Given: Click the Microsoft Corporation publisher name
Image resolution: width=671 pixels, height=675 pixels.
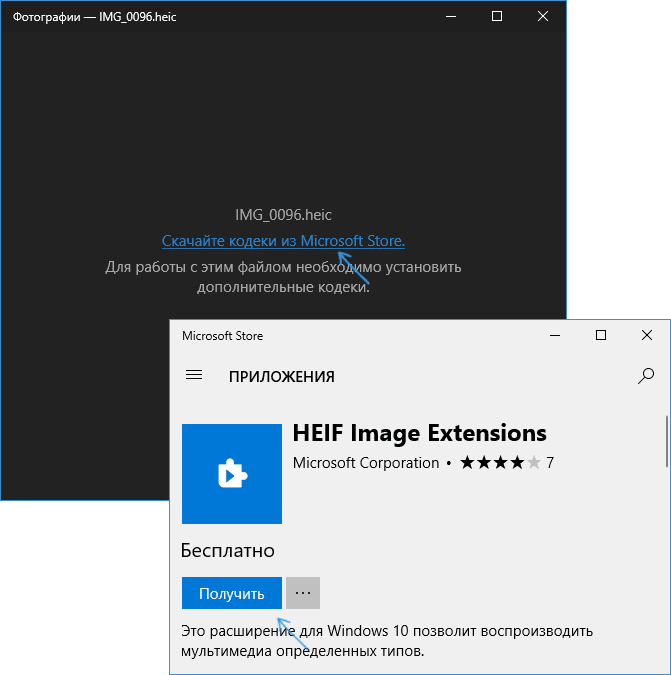Looking at the screenshot, I should [x=366, y=463].
